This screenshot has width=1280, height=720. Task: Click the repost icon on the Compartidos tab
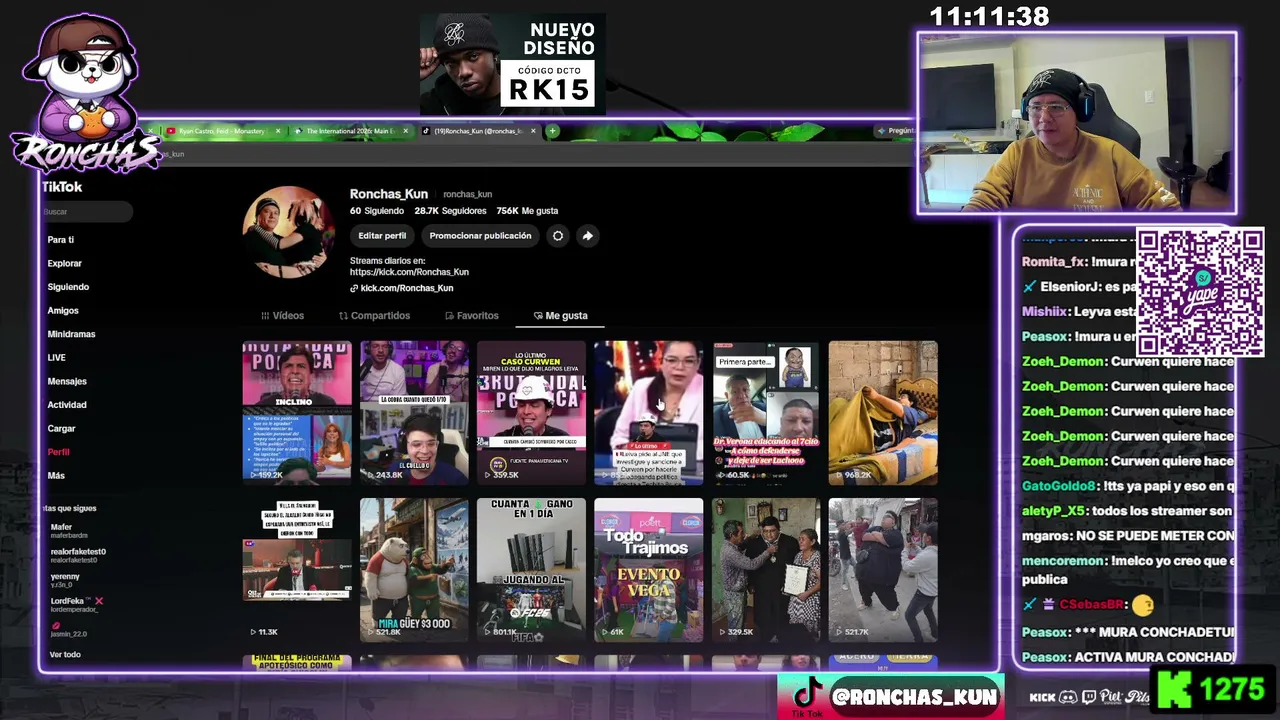tap(343, 316)
